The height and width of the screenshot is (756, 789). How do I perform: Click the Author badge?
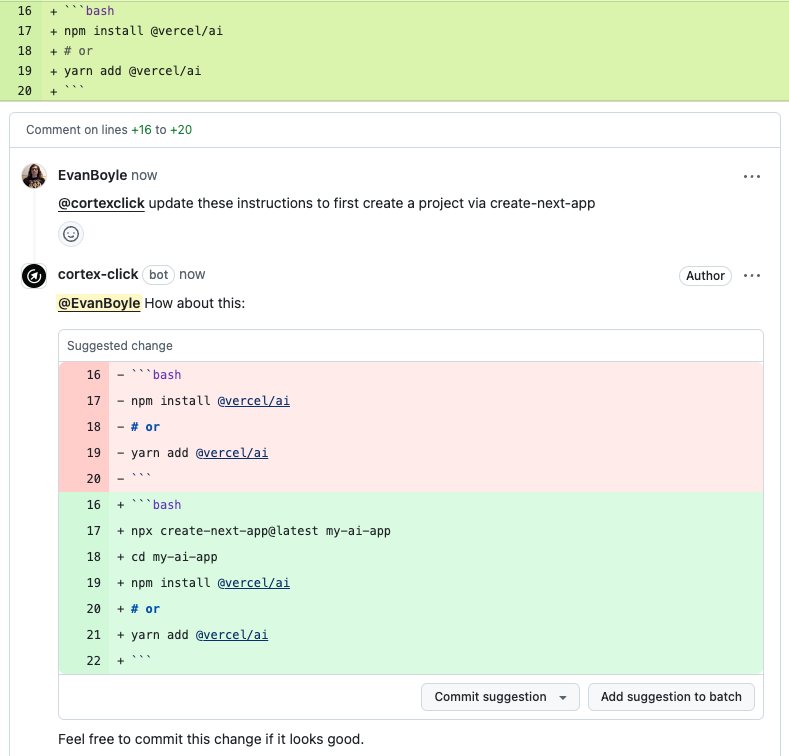[x=705, y=276]
